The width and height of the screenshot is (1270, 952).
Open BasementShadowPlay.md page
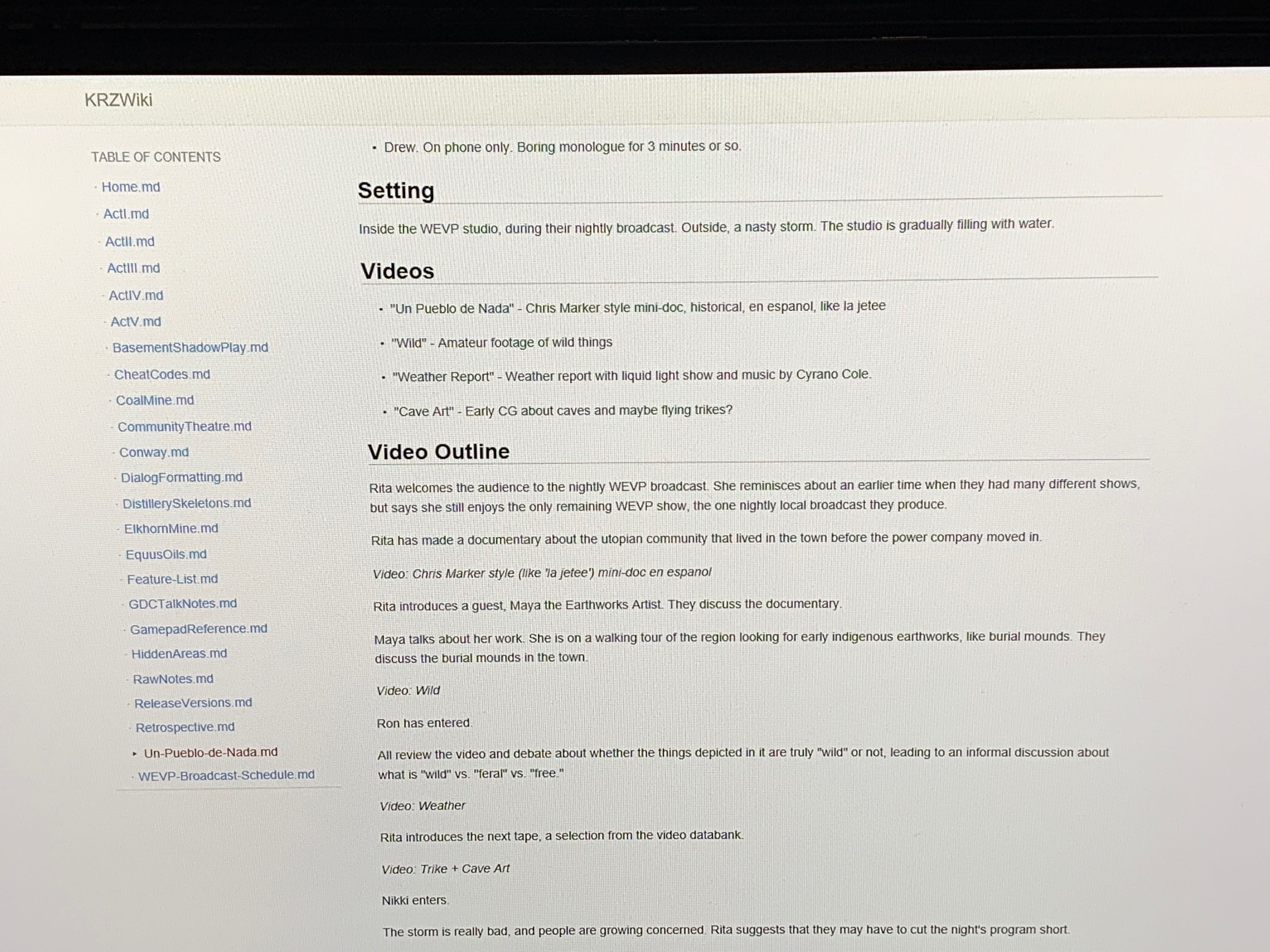[x=190, y=348]
